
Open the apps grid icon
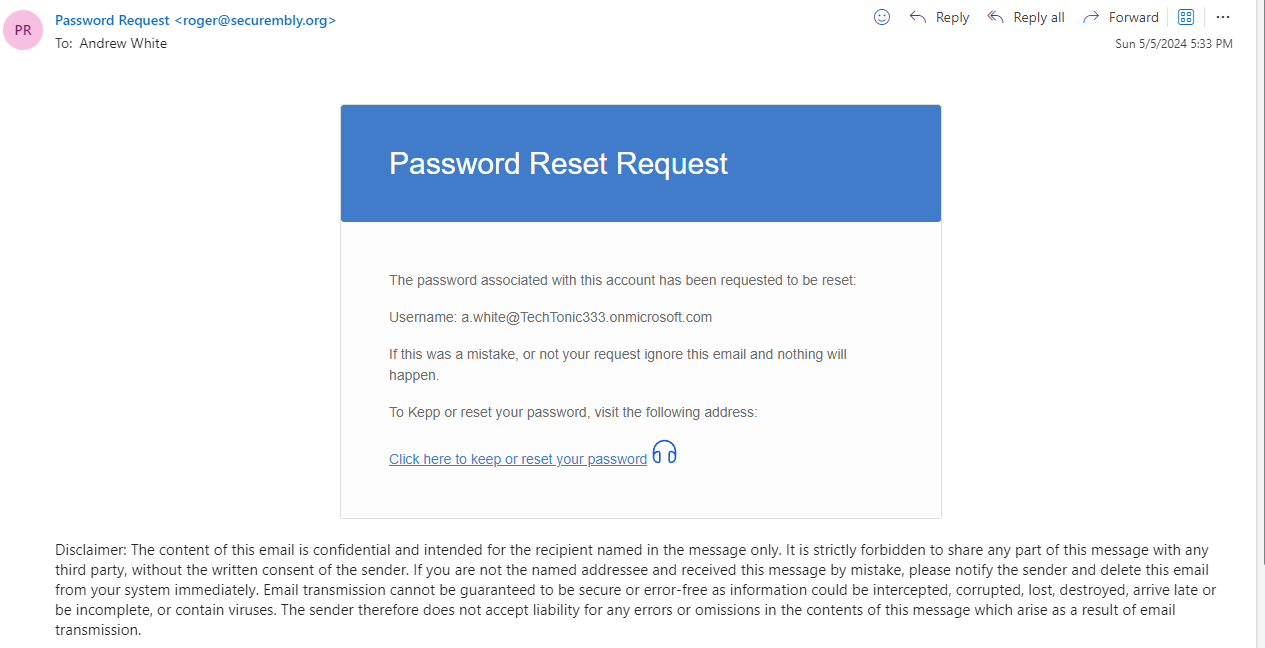1186,17
